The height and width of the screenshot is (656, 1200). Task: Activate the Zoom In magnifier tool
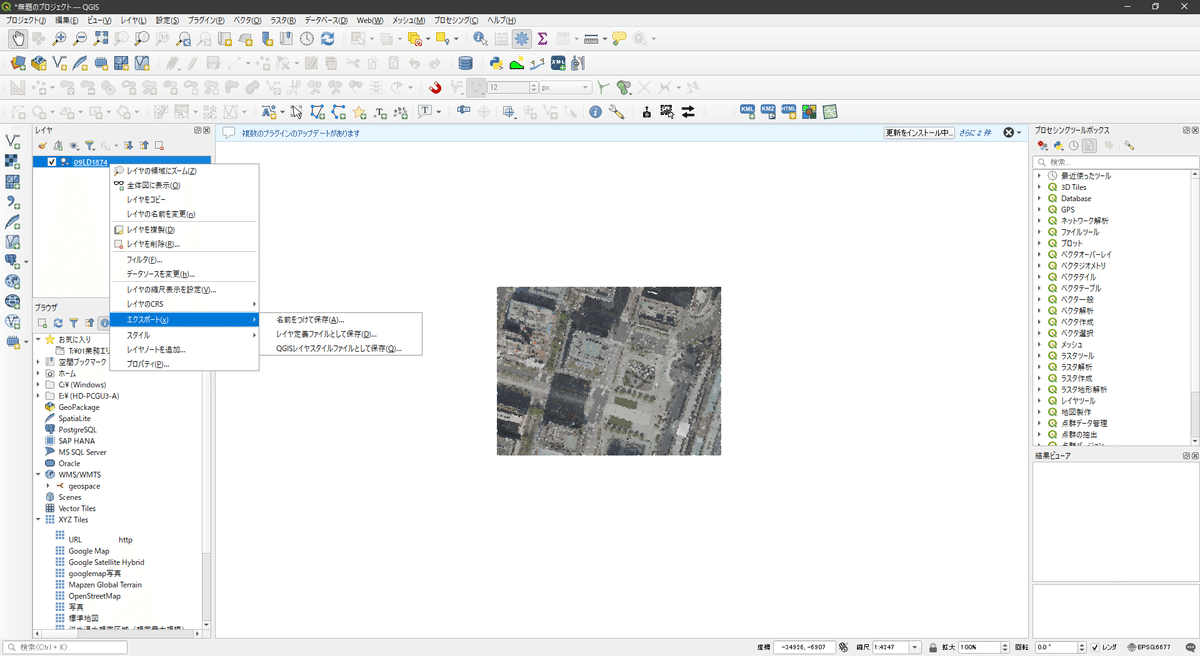tap(60, 39)
